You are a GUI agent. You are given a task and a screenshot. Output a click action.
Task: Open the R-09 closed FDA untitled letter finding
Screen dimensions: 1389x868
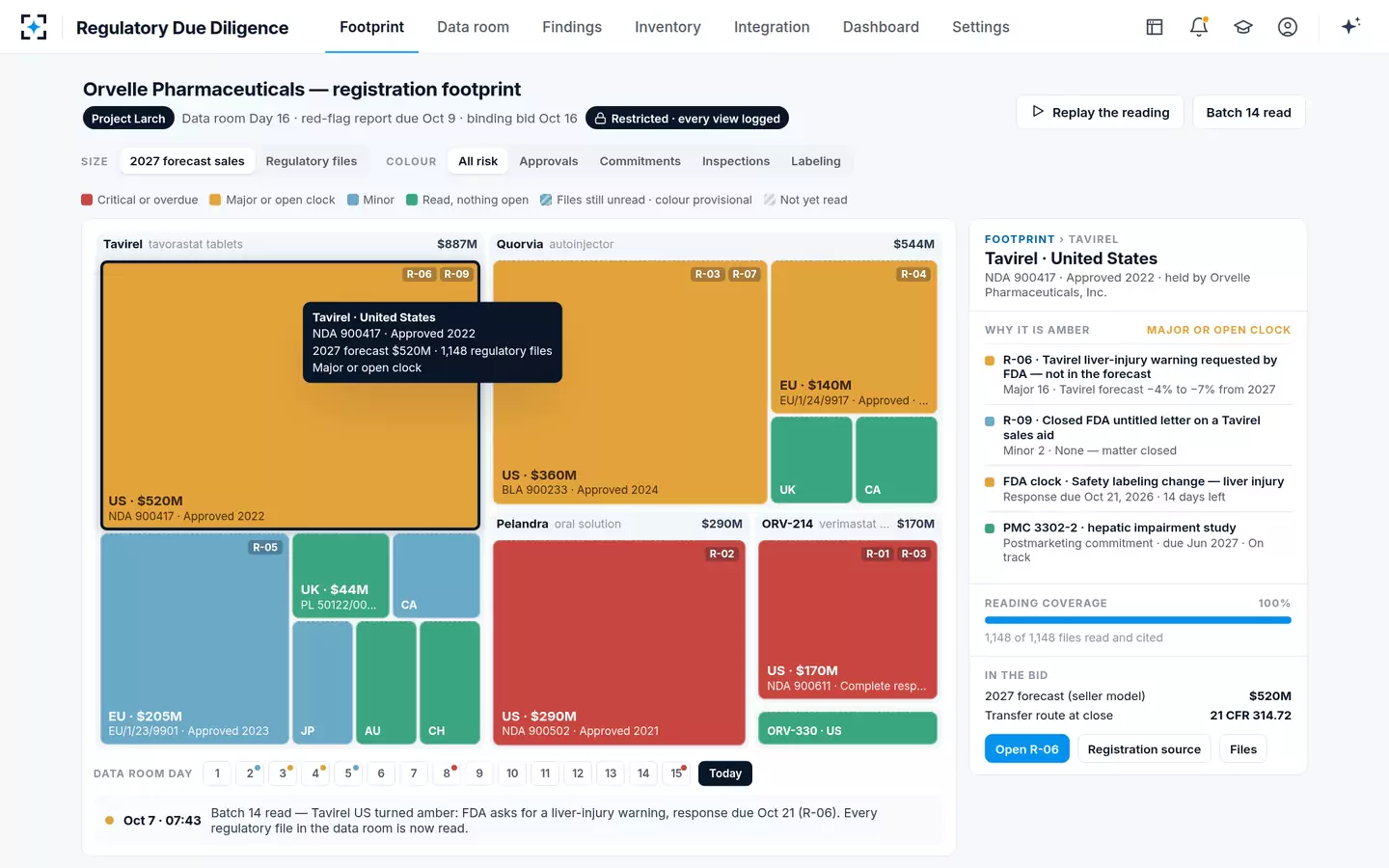1138,435
